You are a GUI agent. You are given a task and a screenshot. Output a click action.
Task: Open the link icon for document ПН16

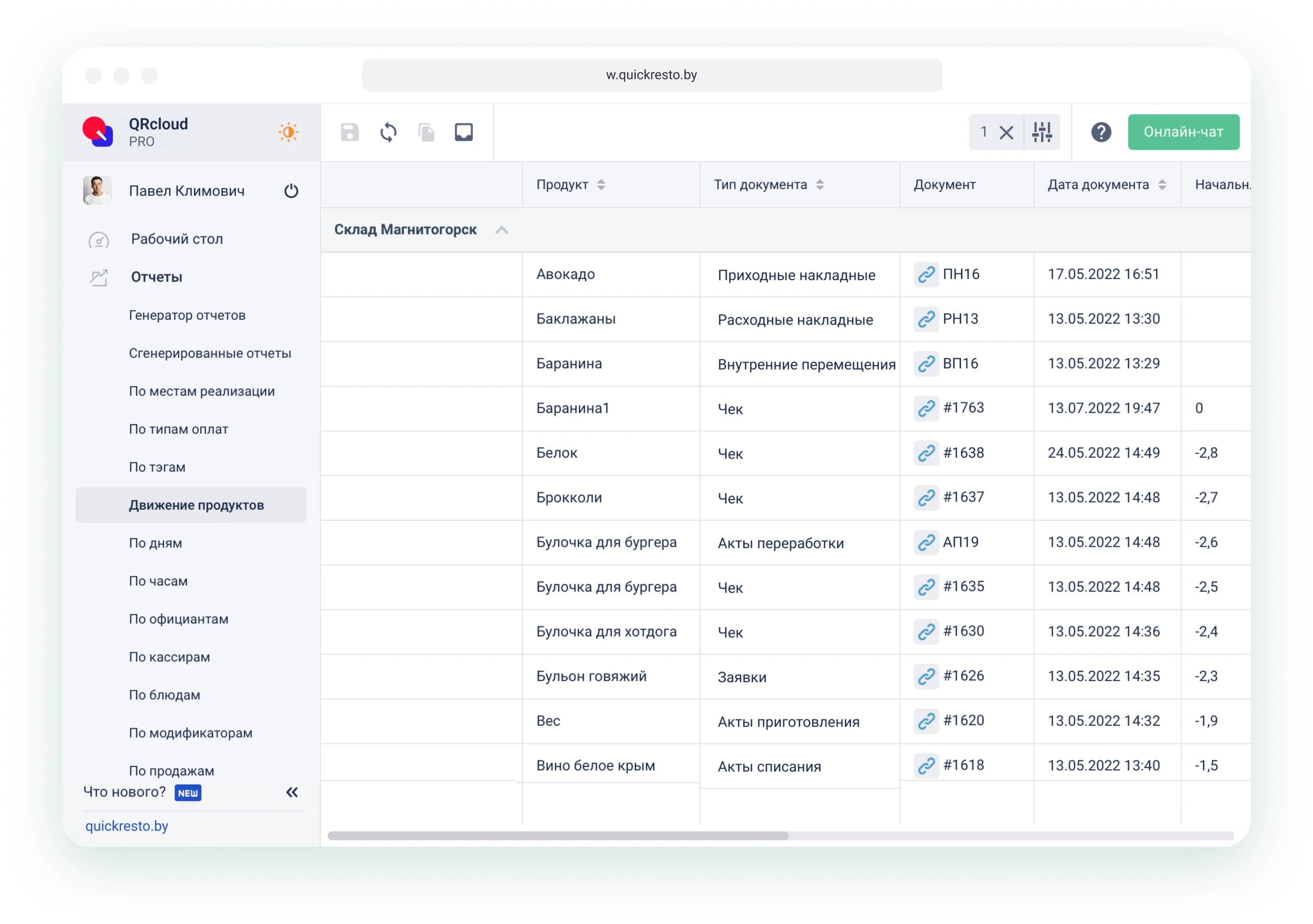coord(926,275)
